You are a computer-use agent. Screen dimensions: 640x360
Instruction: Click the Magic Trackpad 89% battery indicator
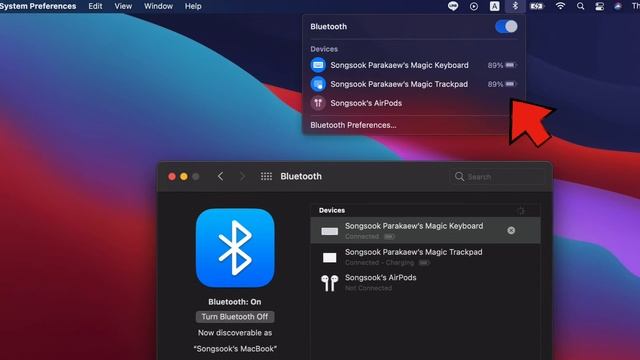coord(502,84)
